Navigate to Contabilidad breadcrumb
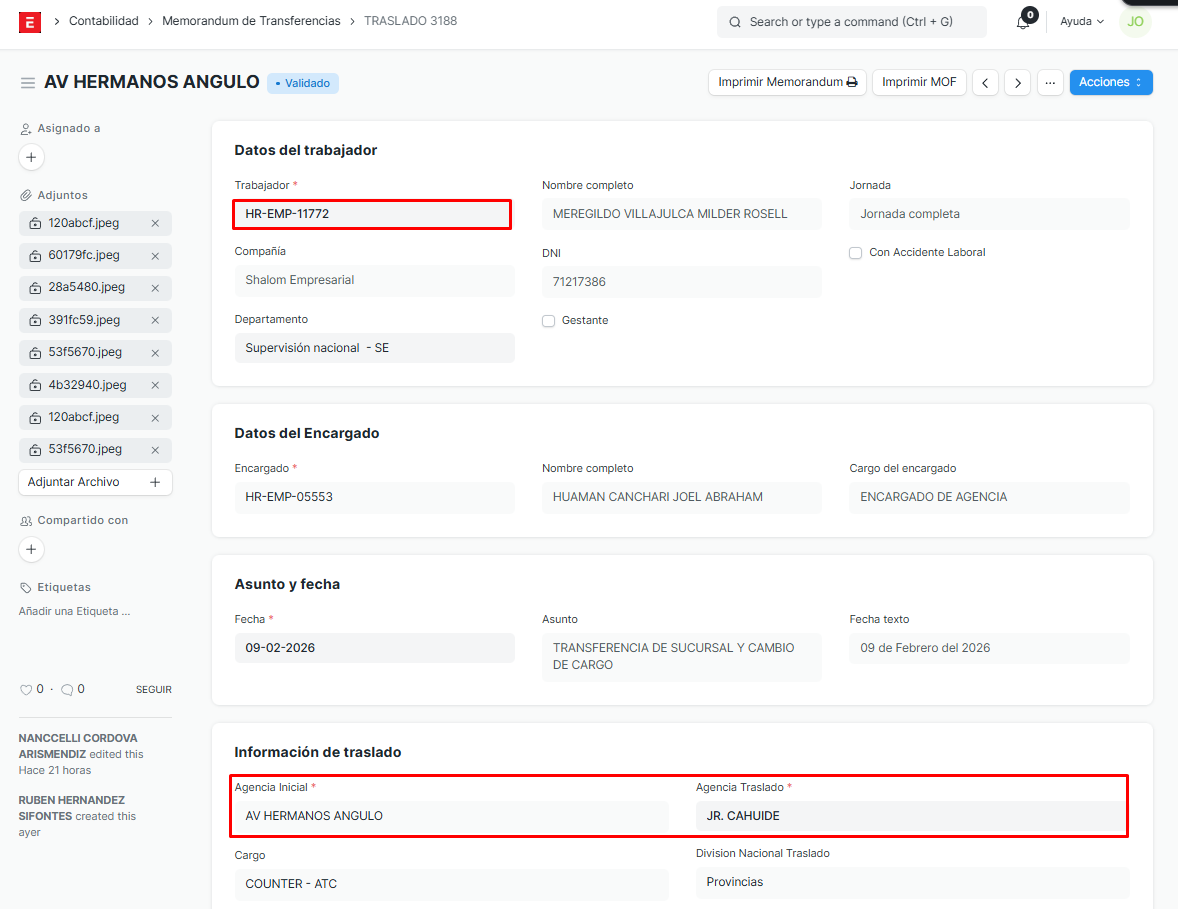 tap(103, 21)
